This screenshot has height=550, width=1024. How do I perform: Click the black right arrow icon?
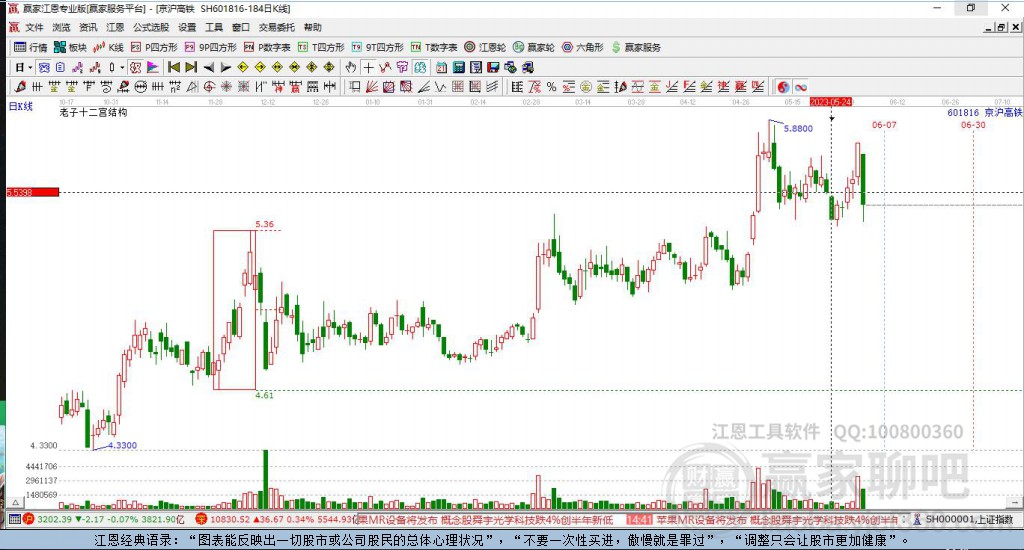pyautogui.click(x=225, y=67)
